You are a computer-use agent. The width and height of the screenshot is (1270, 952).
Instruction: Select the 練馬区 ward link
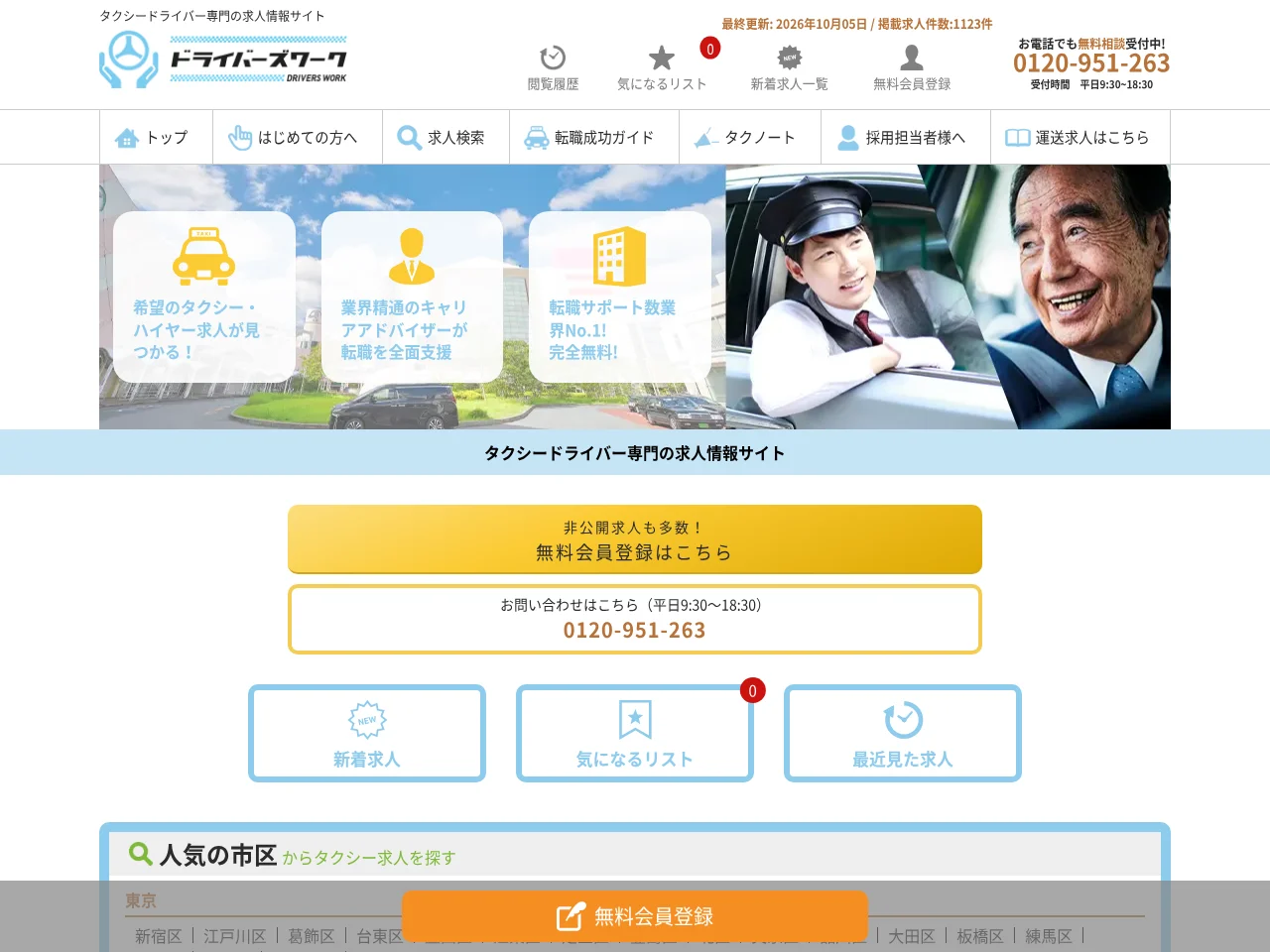pyautogui.click(x=1049, y=936)
